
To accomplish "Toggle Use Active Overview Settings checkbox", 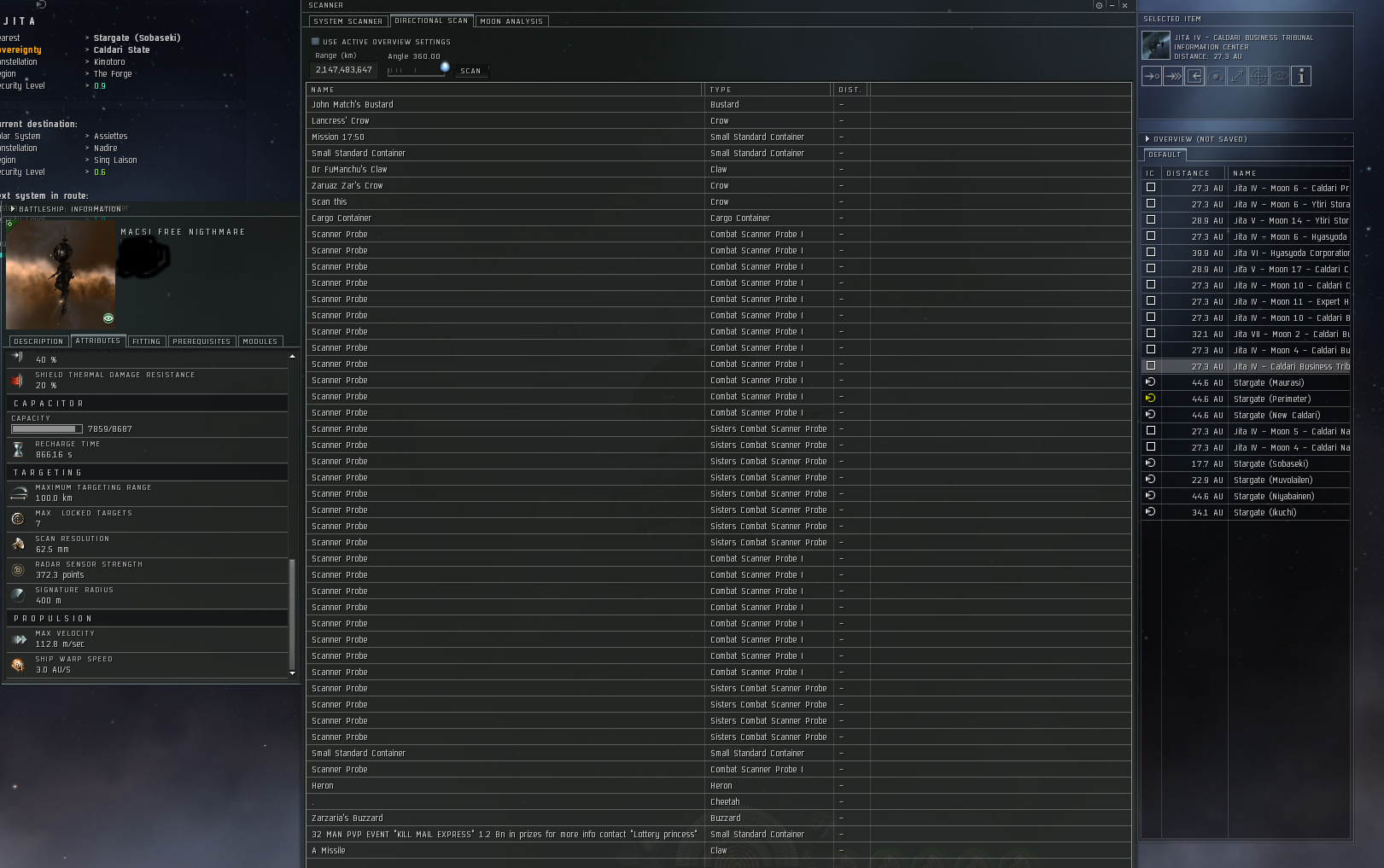I will tap(315, 41).
